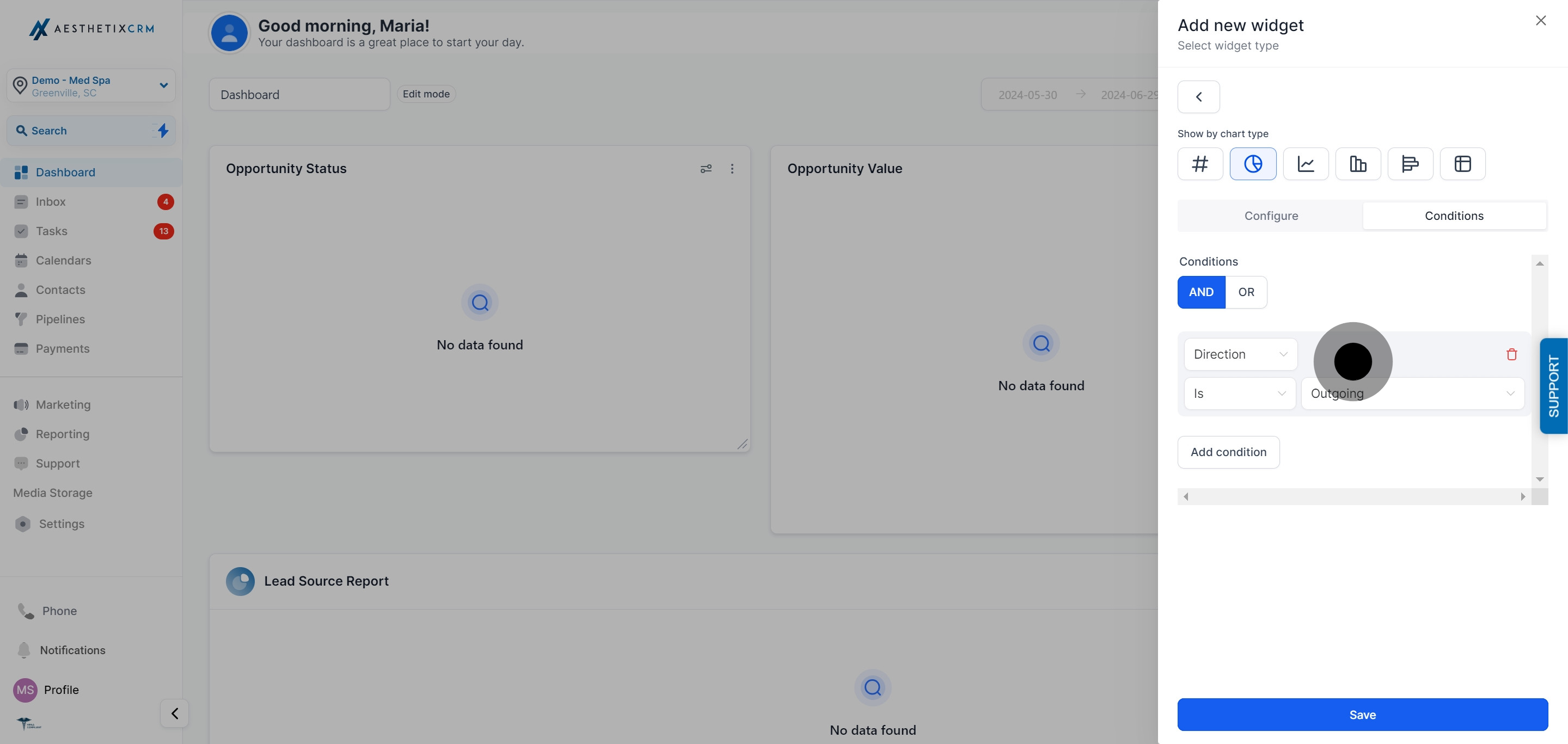
Task: Open the Outgoing value dropdown
Action: [x=1412, y=393]
